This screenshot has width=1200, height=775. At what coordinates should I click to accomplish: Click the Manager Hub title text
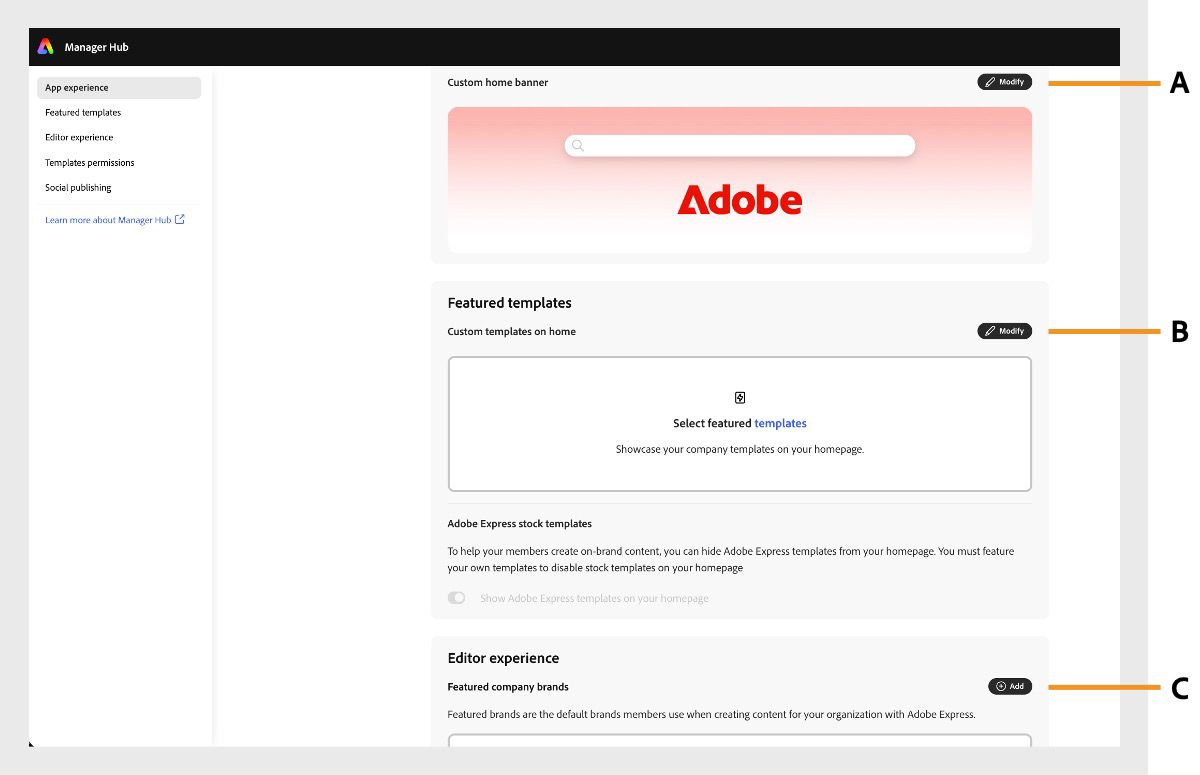pyautogui.click(x=97, y=47)
